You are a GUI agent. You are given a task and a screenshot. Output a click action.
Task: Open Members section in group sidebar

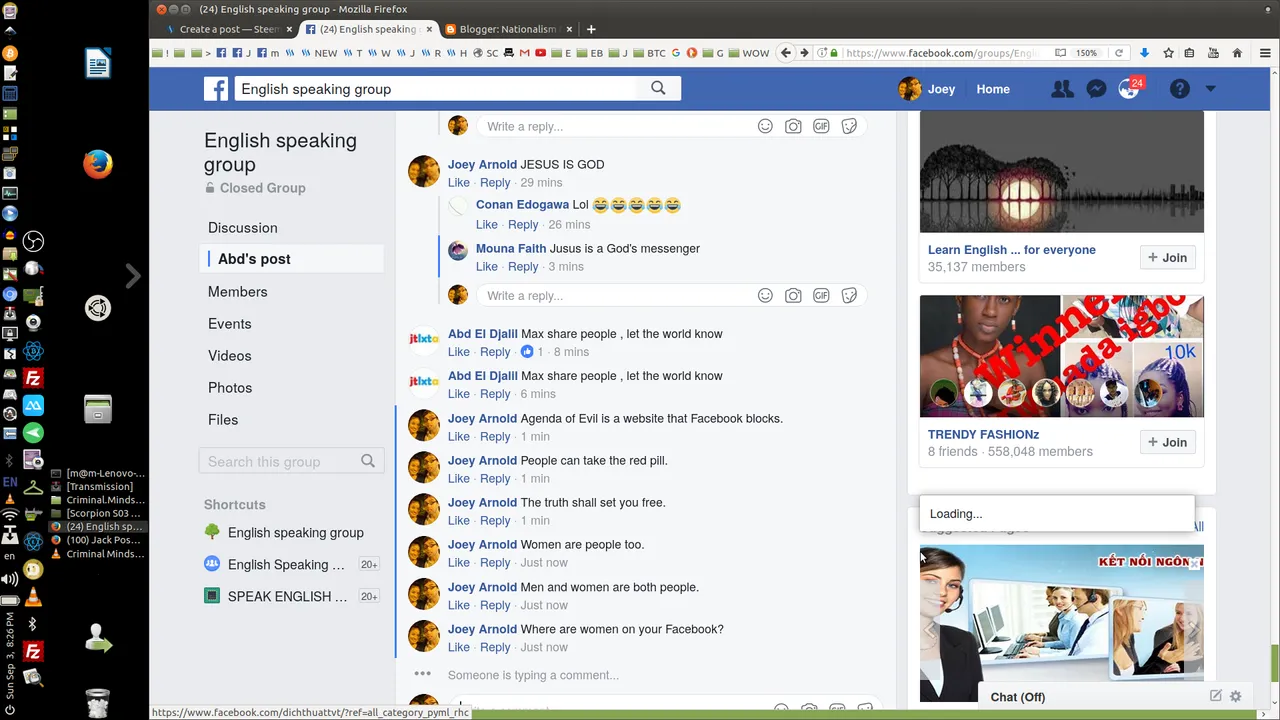[238, 292]
